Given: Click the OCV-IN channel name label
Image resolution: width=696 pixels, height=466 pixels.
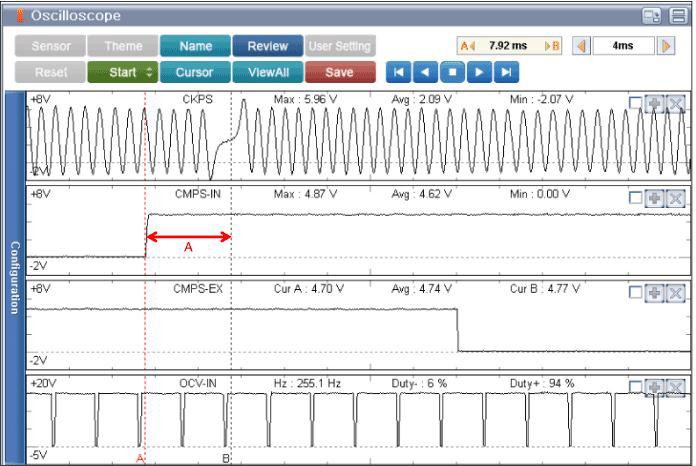Looking at the screenshot, I should [x=198, y=383].
